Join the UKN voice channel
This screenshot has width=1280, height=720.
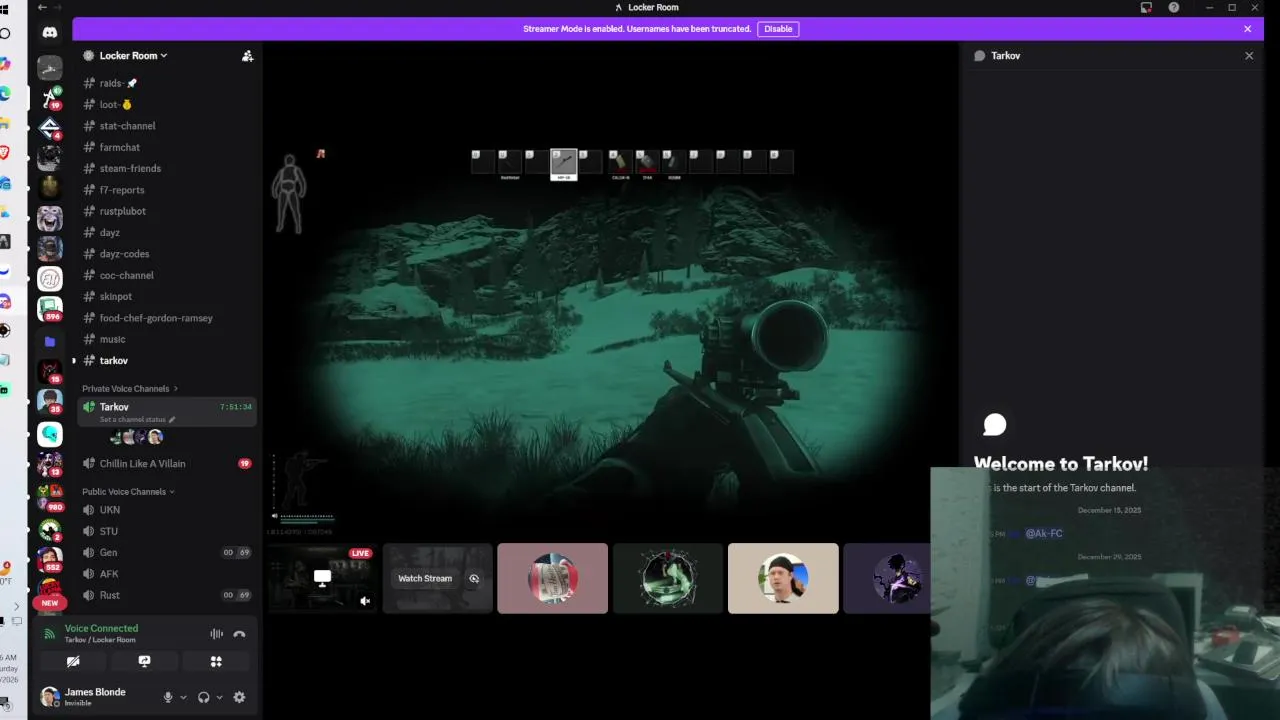[x=167, y=510]
